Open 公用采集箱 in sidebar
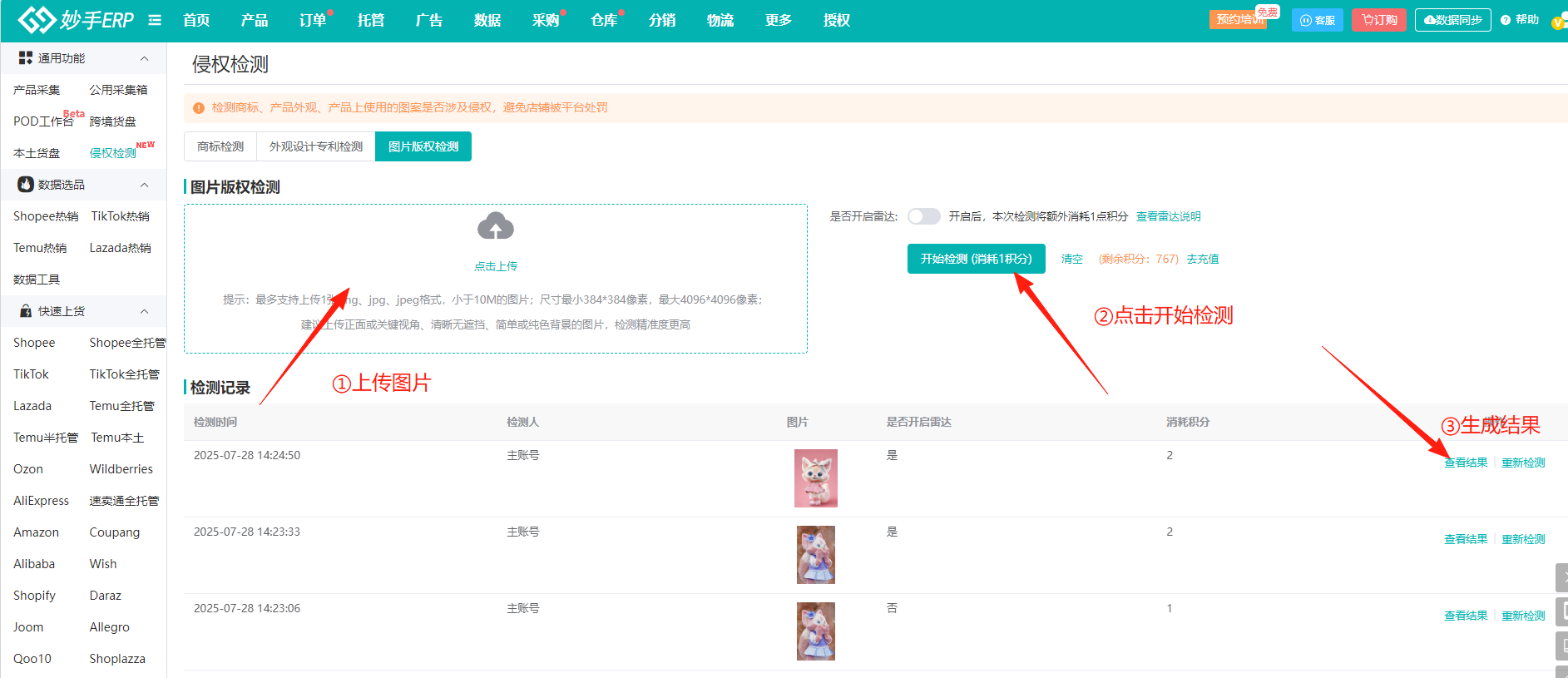The width and height of the screenshot is (1568, 678). tap(119, 90)
